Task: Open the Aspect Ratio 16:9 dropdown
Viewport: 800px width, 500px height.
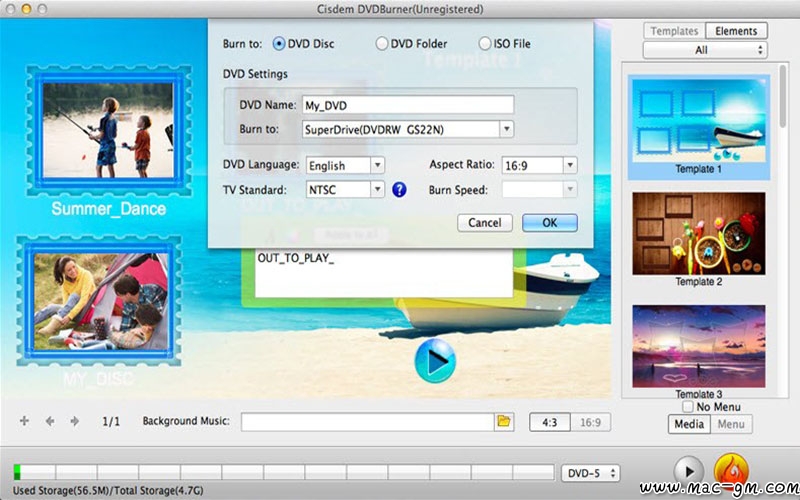Action: (539, 165)
